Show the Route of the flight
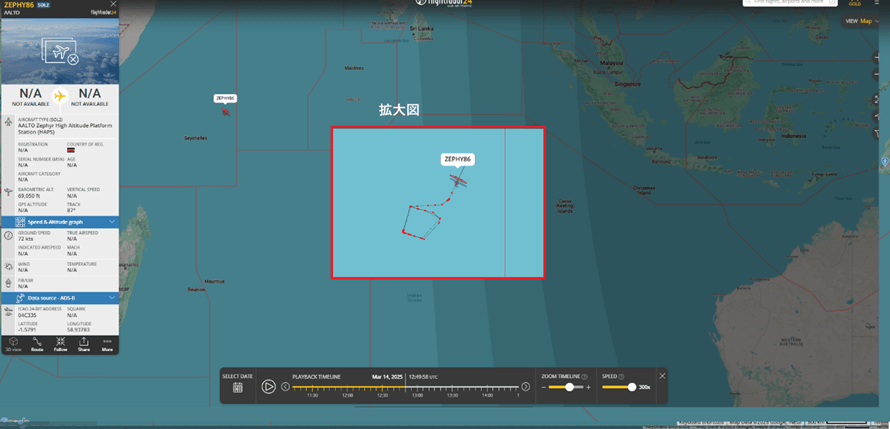Viewport: 890px width, 429px height. pos(37,343)
